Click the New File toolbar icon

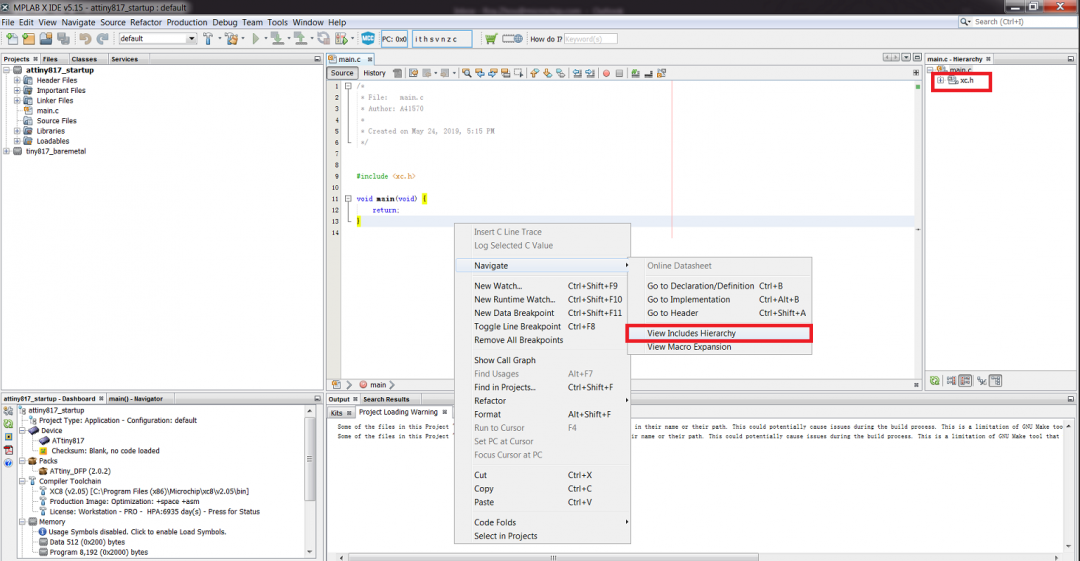pos(12,39)
